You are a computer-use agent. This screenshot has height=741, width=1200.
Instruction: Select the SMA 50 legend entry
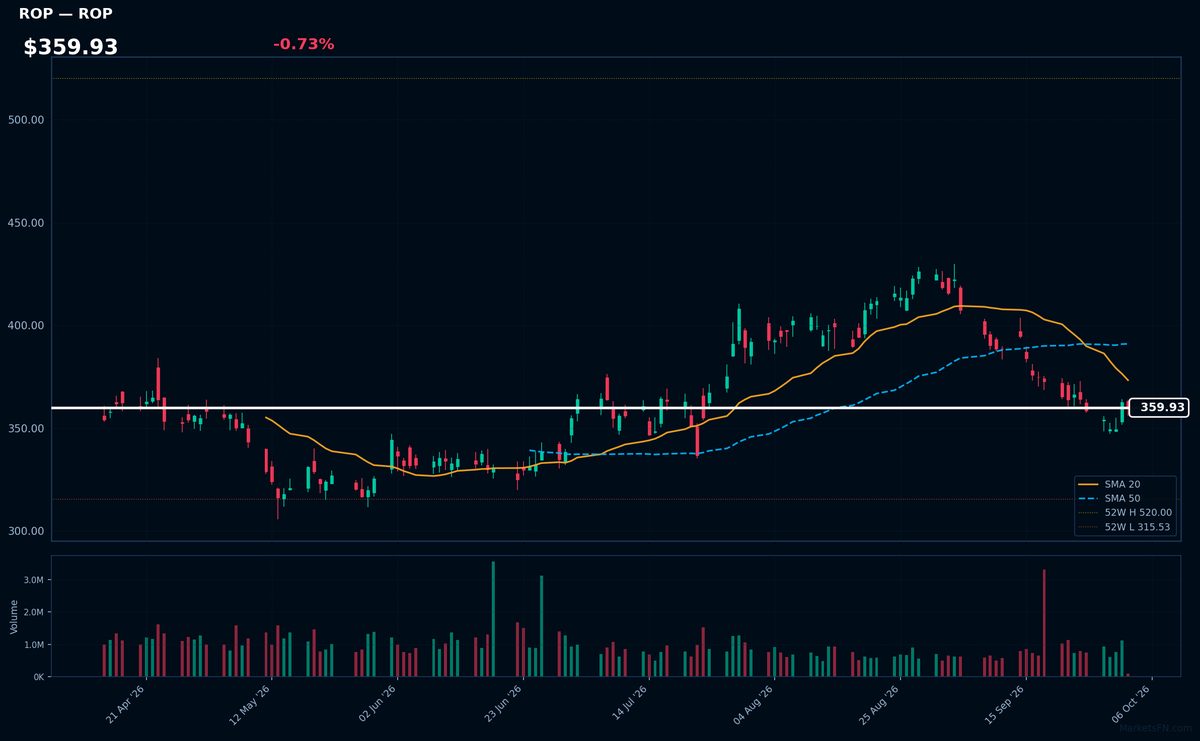[x=1122, y=498]
